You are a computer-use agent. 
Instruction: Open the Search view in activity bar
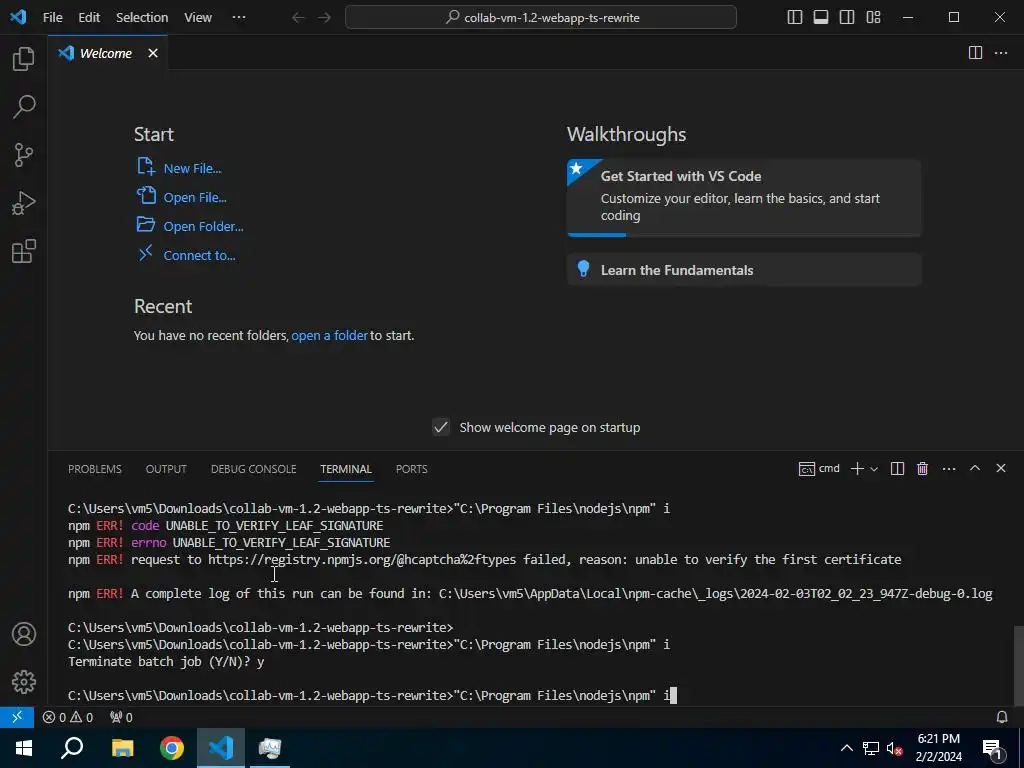[x=24, y=106]
